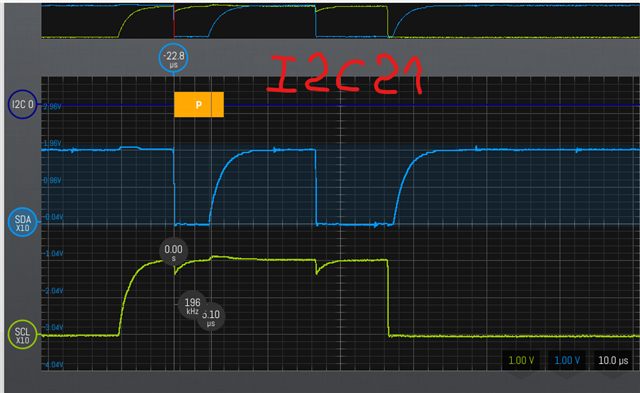Click the -4.04V bottom axis label
The height and width of the screenshot is (393, 640).
pos(53,364)
